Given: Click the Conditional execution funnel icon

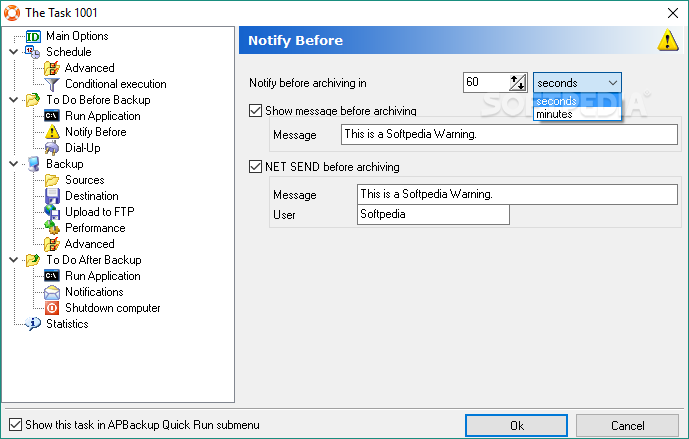Looking at the screenshot, I should click(52, 84).
